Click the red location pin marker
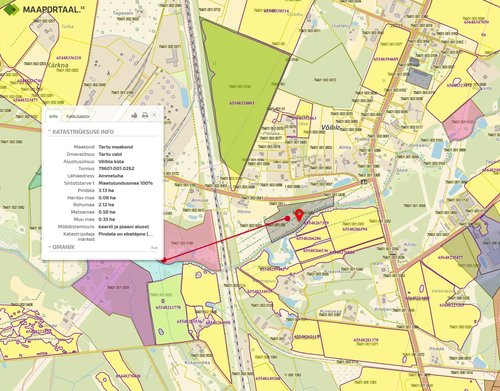 pos(299,215)
